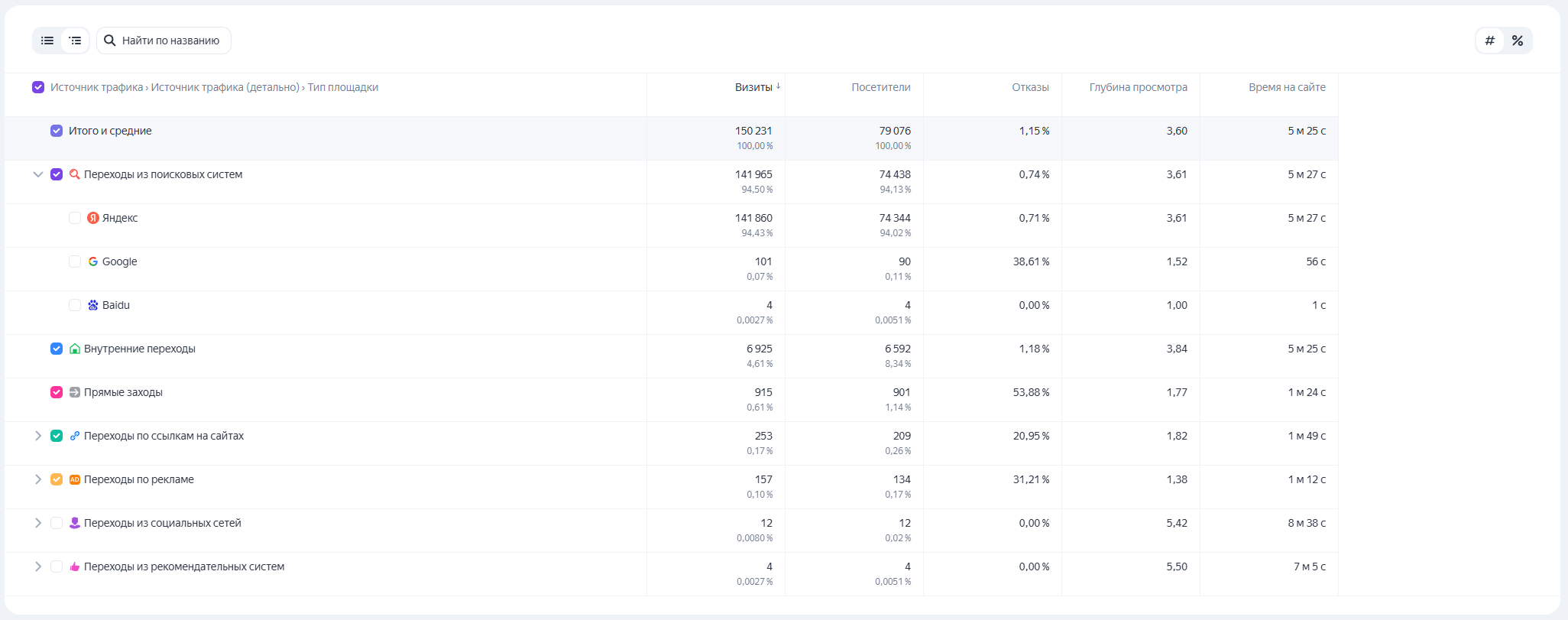The image size is (1568, 620).
Task: Open Переходы из рекомендательных систем link
Action: (x=184, y=566)
